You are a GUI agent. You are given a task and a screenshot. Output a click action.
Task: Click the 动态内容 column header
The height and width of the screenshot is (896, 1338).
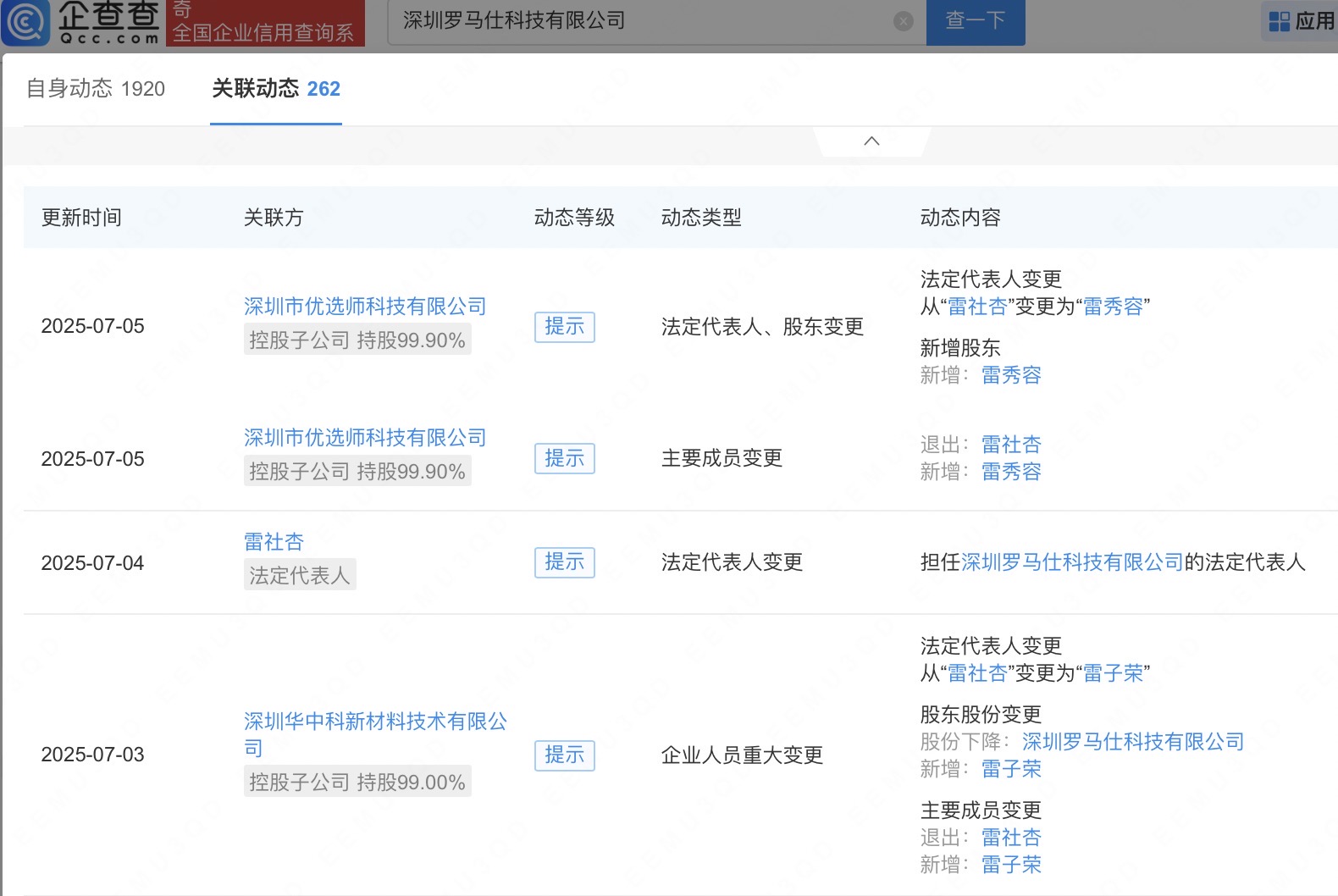click(x=960, y=218)
